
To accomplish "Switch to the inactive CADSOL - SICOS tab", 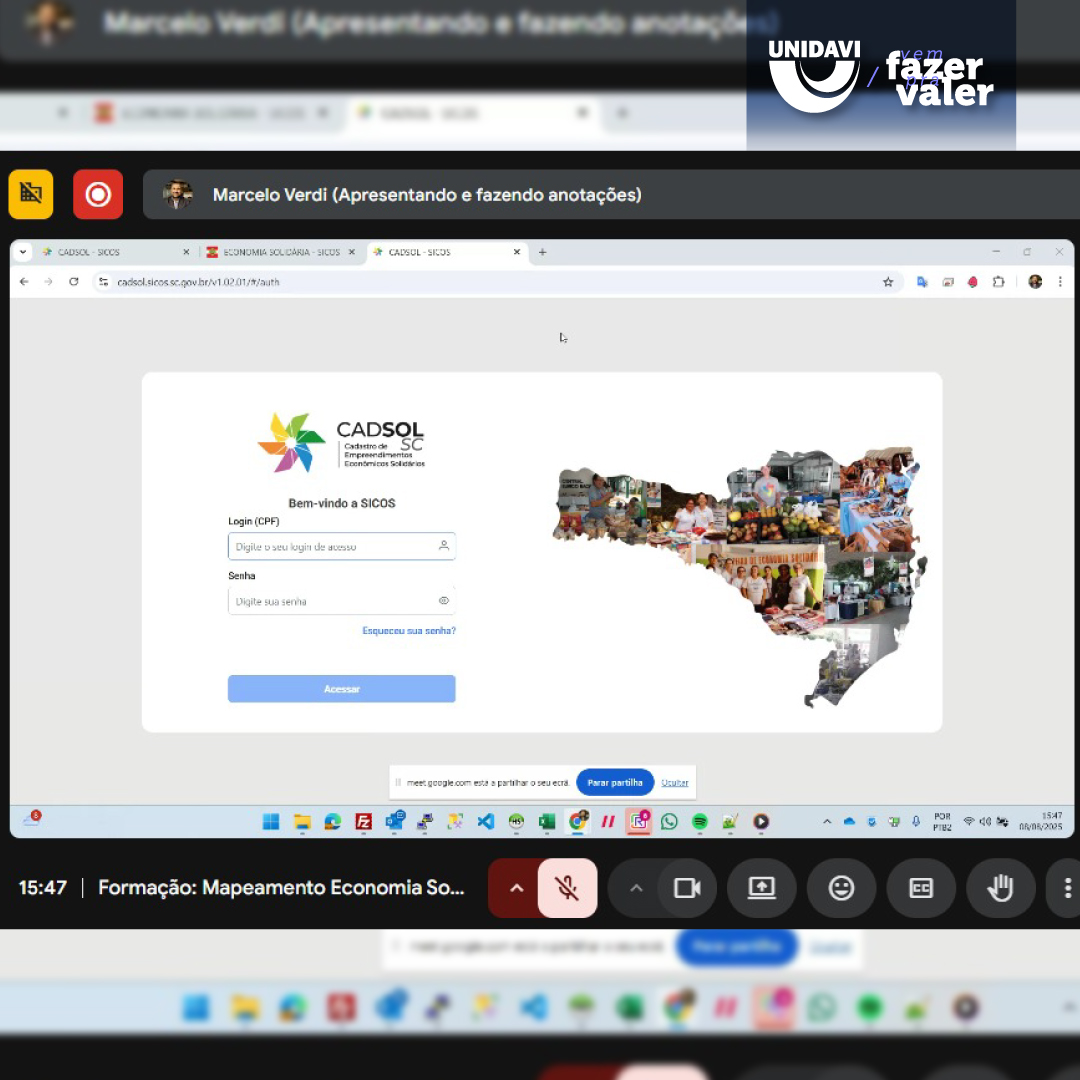I will coord(114,252).
